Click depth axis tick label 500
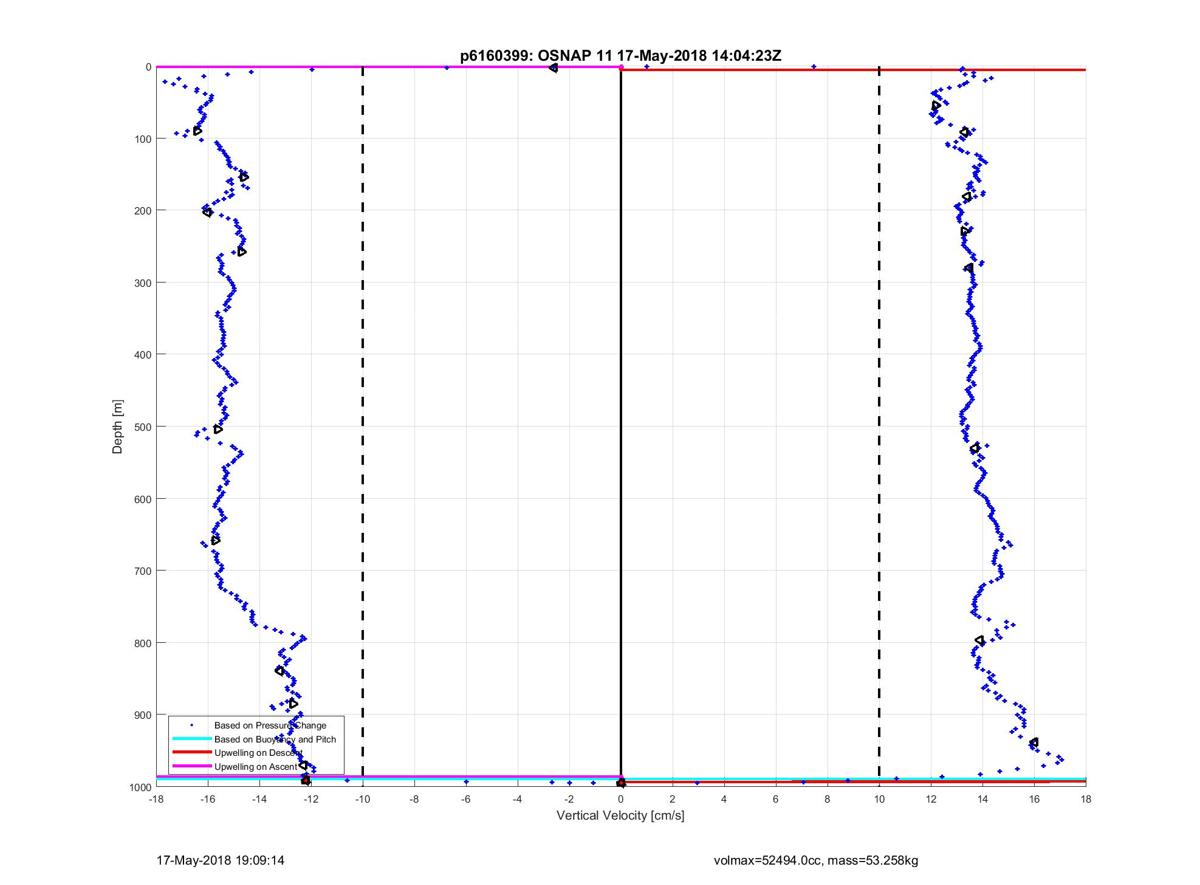The width and height of the screenshot is (1200, 885). 142,427
